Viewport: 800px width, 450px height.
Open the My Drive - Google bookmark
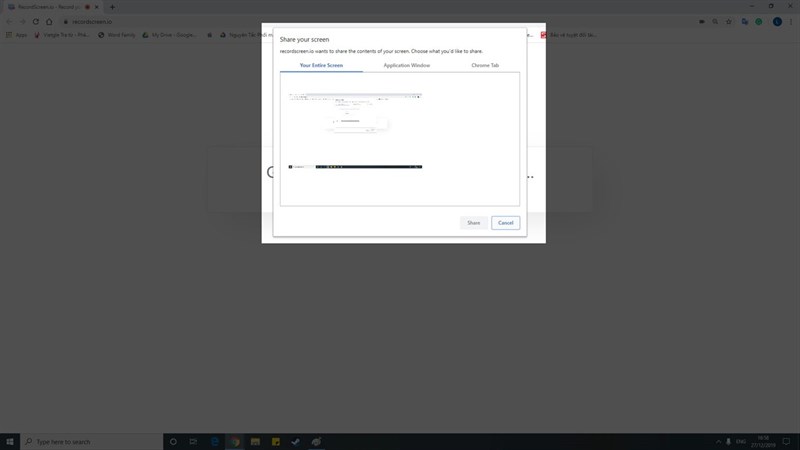pos(169,35)
